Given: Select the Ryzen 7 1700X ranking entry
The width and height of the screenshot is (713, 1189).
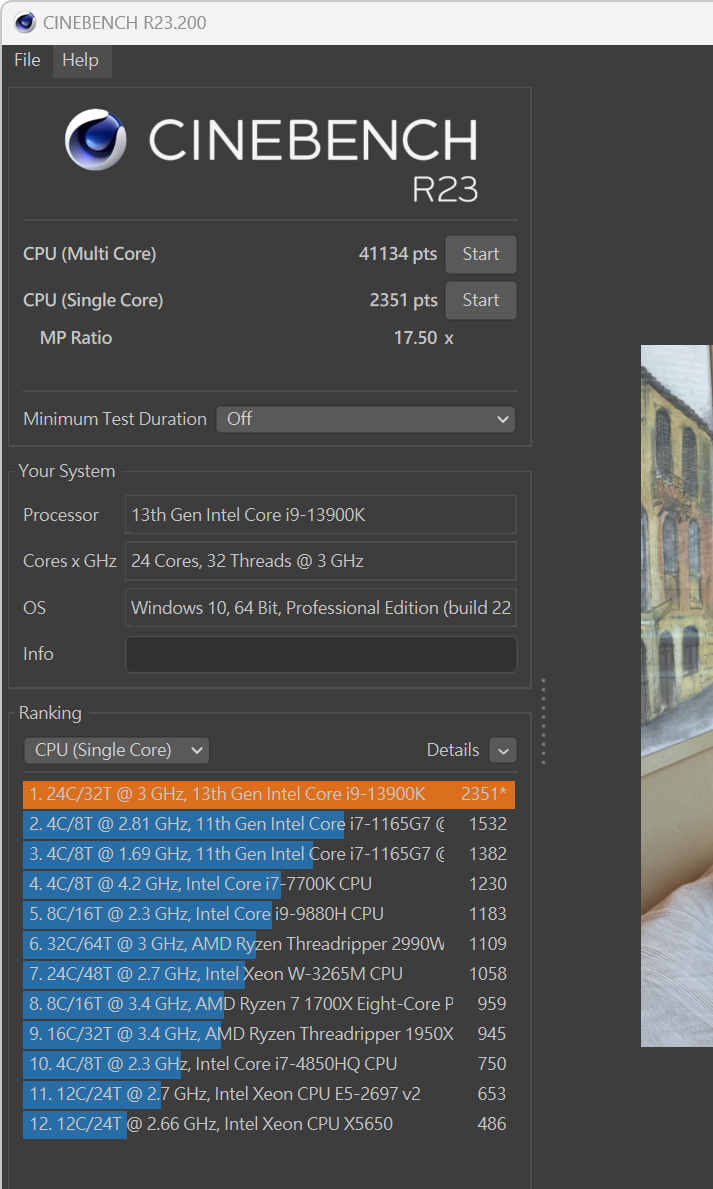Looking at the screenshot, I should click(269, 1004).
